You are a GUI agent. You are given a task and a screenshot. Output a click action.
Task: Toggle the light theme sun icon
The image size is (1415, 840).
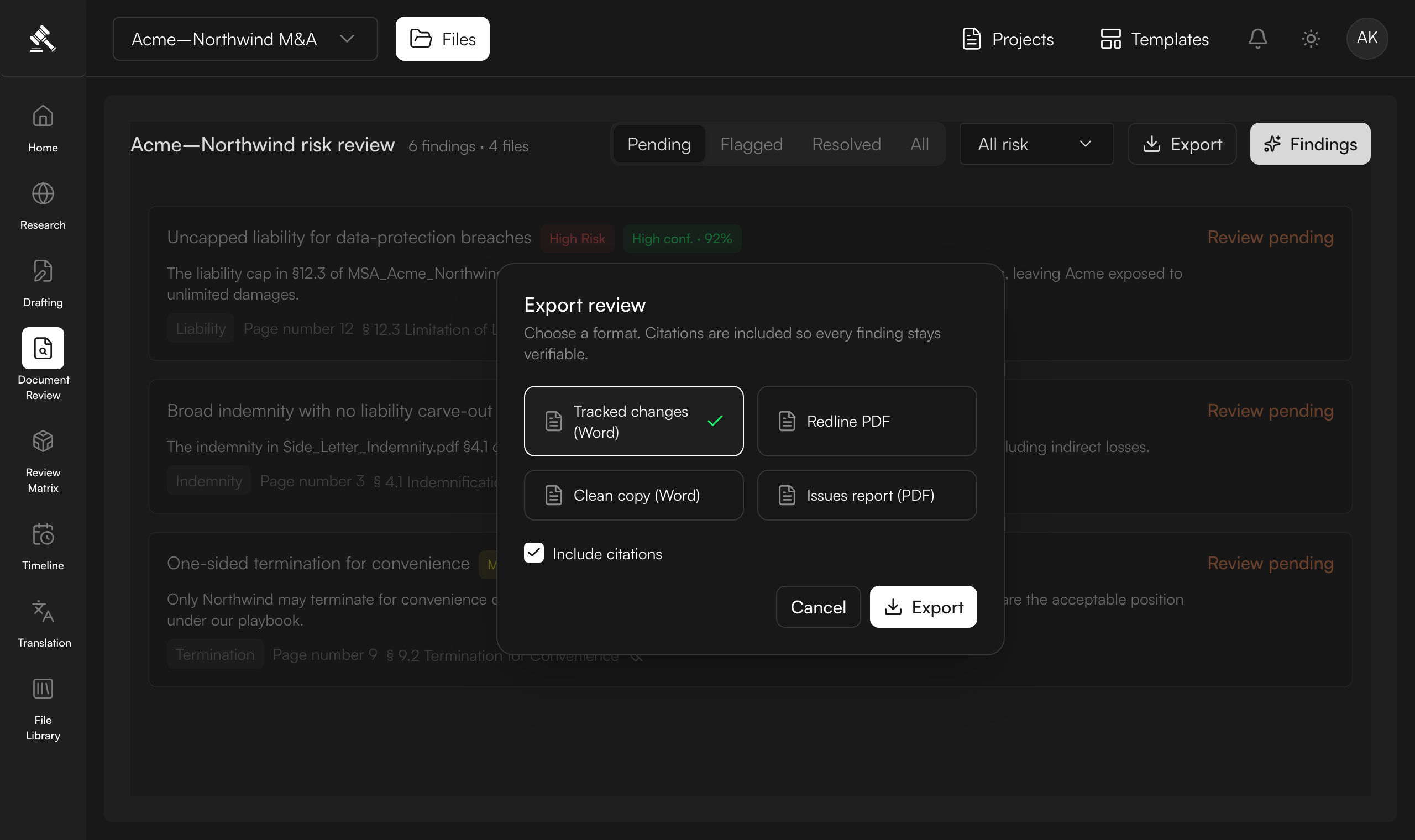[1311, 39]
